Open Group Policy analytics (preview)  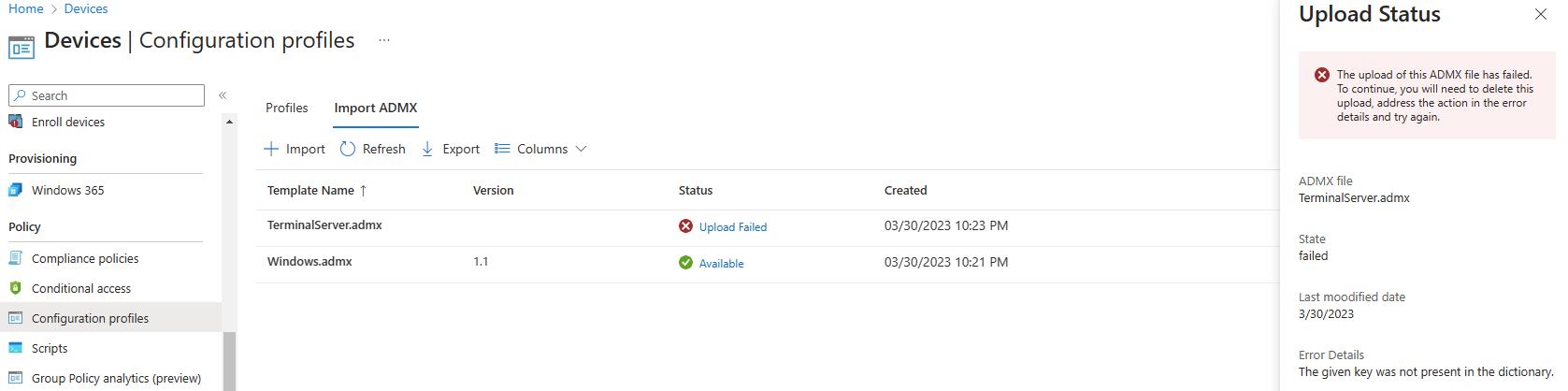(x=116, y=378)
